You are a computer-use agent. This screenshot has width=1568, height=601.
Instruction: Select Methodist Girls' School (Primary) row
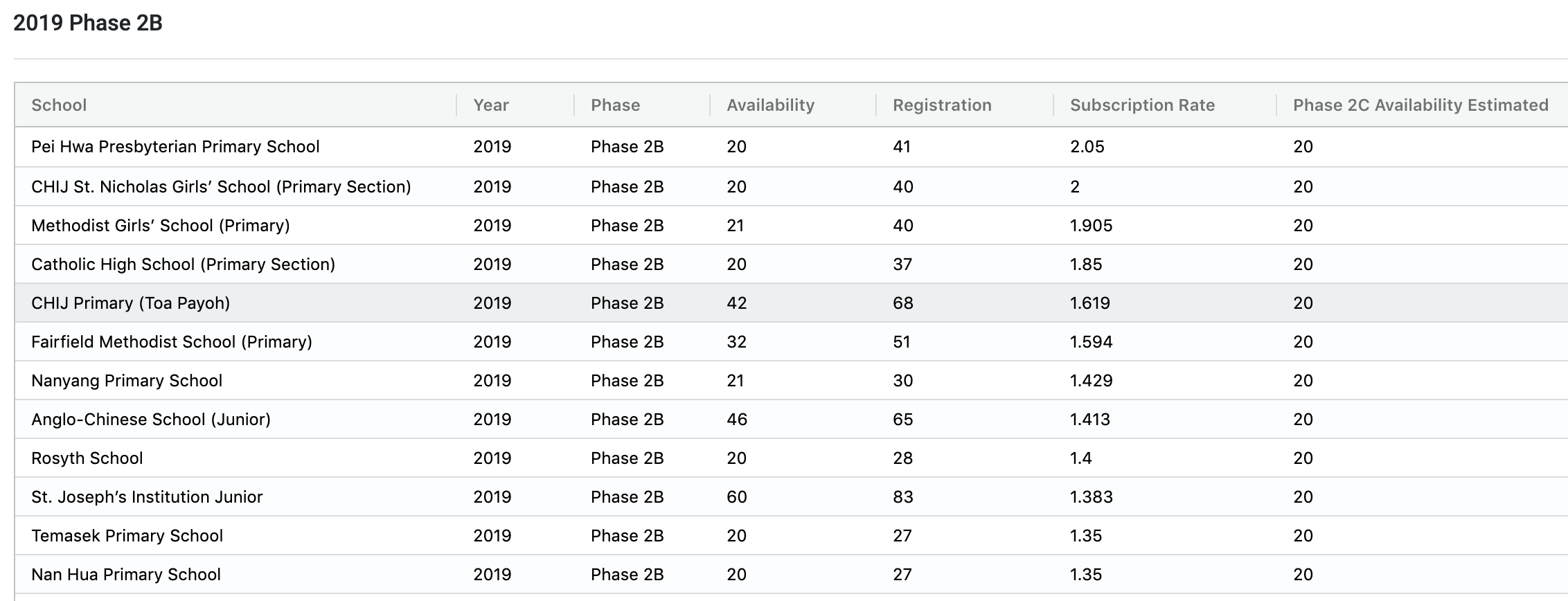coord(161,226)
